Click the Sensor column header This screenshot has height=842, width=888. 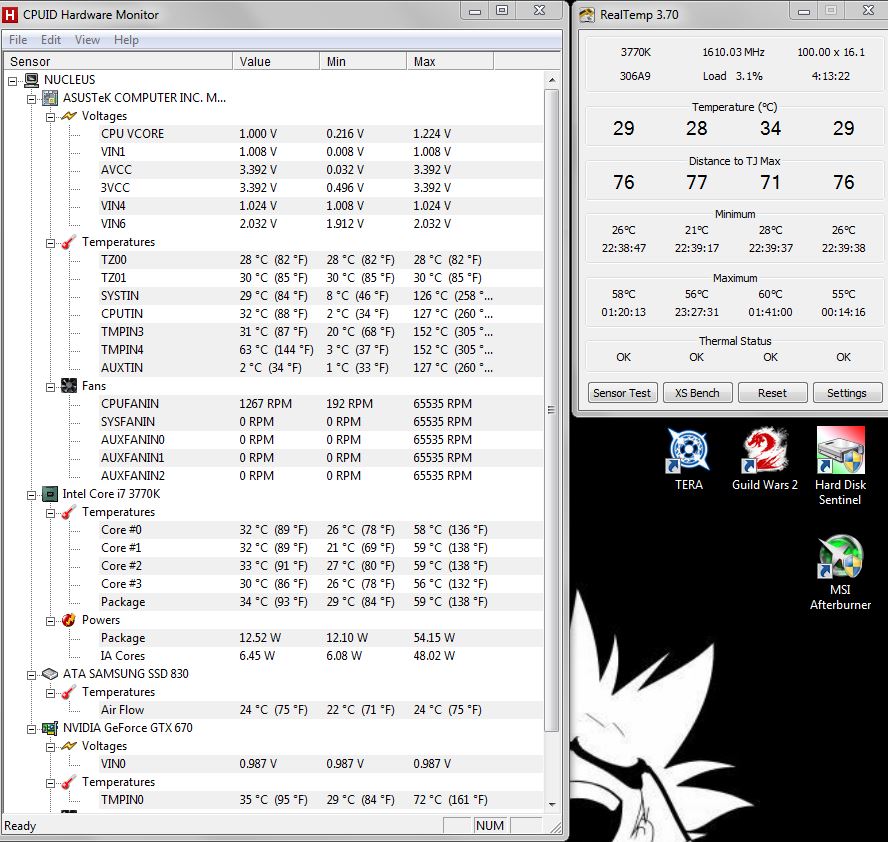coord(118,61)
